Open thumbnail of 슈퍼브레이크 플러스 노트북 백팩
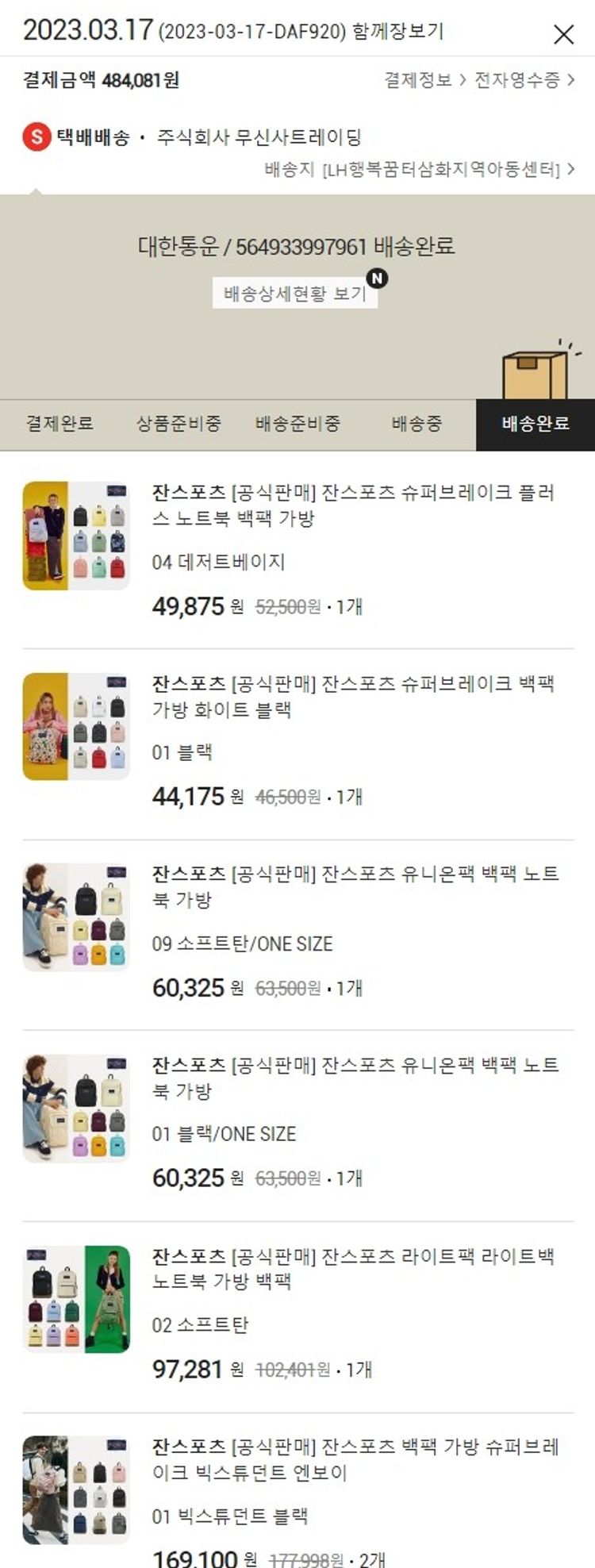The width and height of the screenshot is (595, 1568). coord(76,536)
